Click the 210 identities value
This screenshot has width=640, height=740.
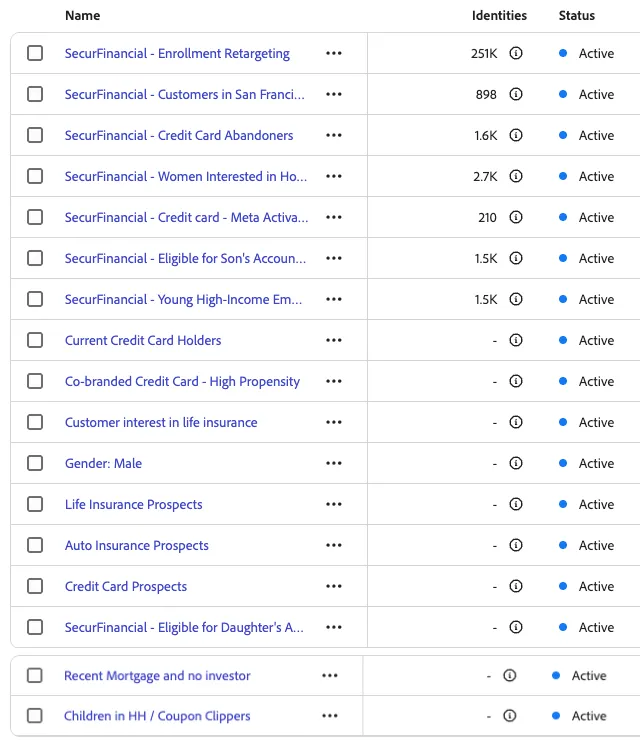[x=487, y=218]
